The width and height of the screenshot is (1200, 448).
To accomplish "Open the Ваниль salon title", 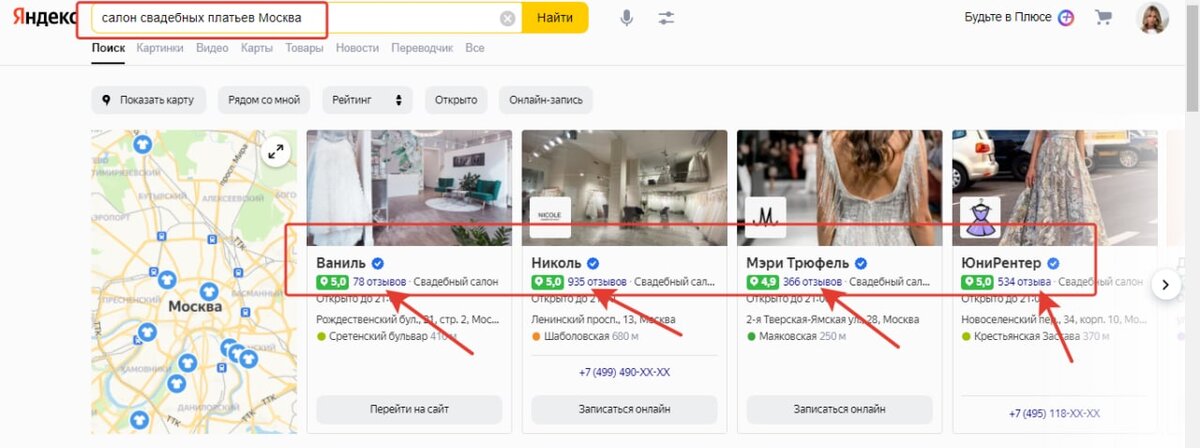I will tap(340, 263).
